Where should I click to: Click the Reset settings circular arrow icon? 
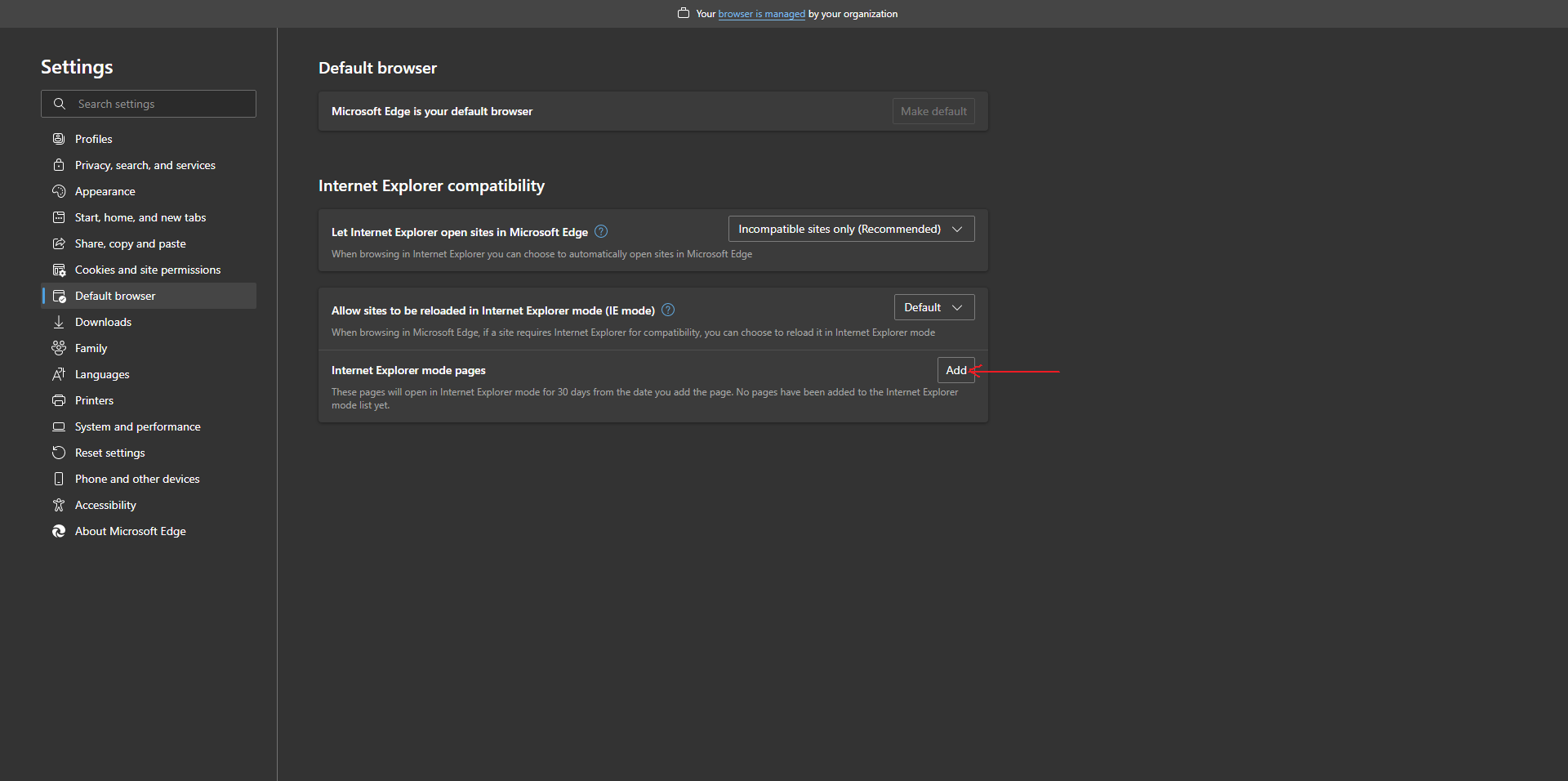pos(59,453)
